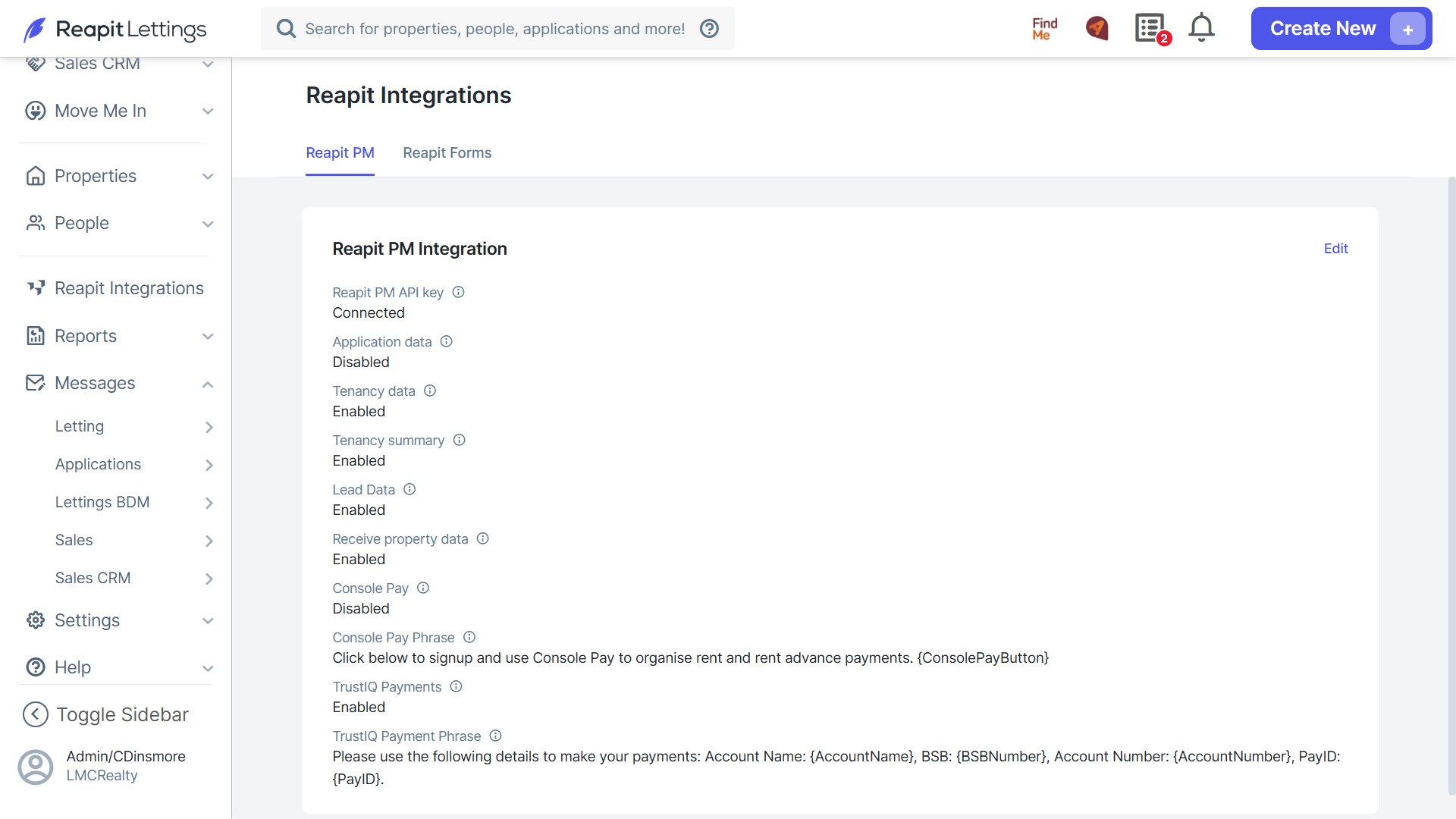Click info icon beside Lead Data
Screen dimensions: 1456x819
click(x=409, y=489)
